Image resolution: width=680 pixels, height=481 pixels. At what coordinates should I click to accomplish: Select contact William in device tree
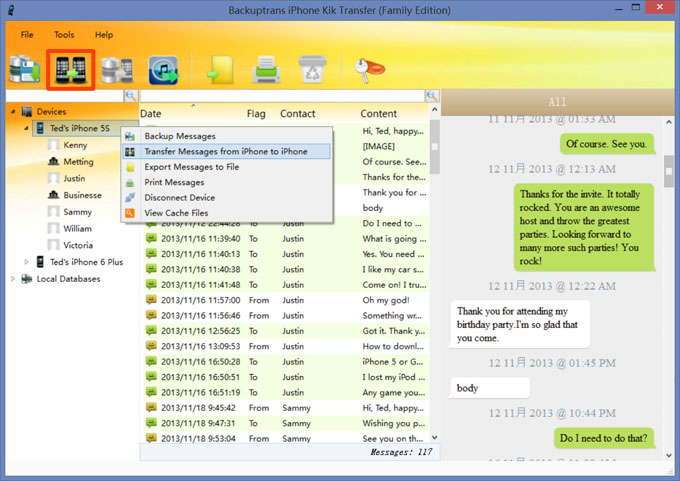click(x=77, y=228)
